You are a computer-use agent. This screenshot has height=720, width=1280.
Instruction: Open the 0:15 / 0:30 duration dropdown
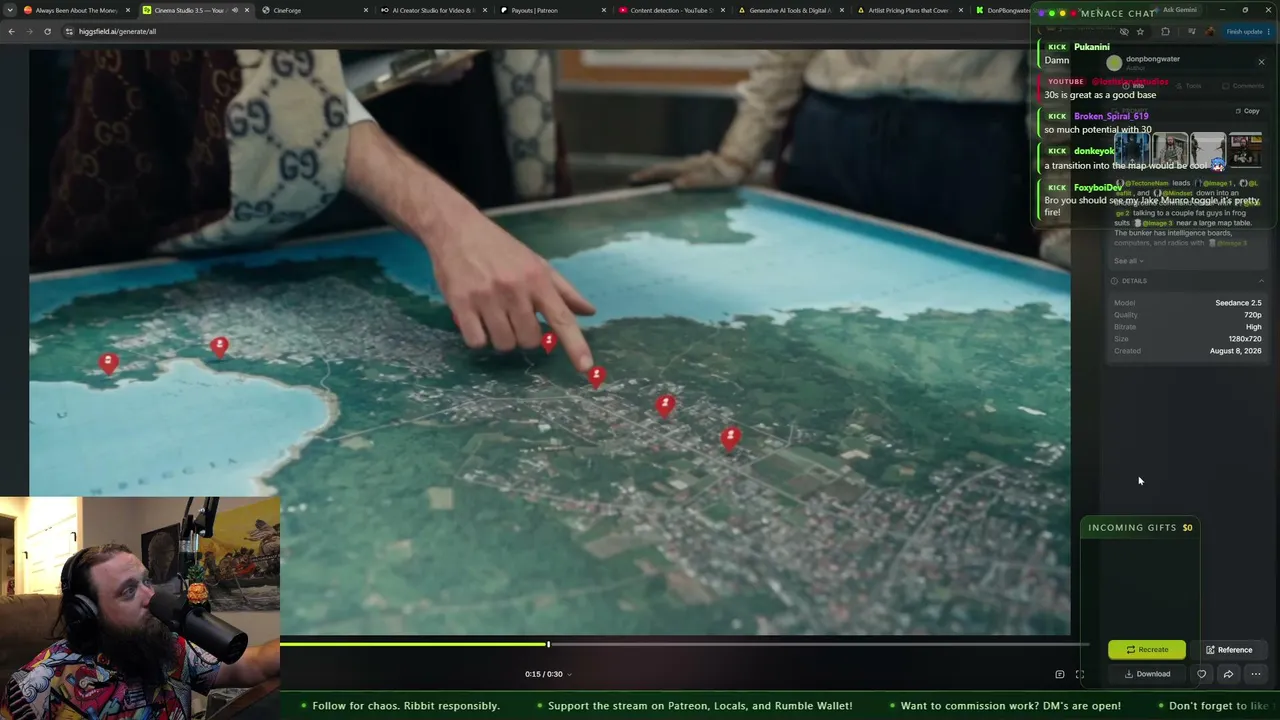tap(548, 674)
